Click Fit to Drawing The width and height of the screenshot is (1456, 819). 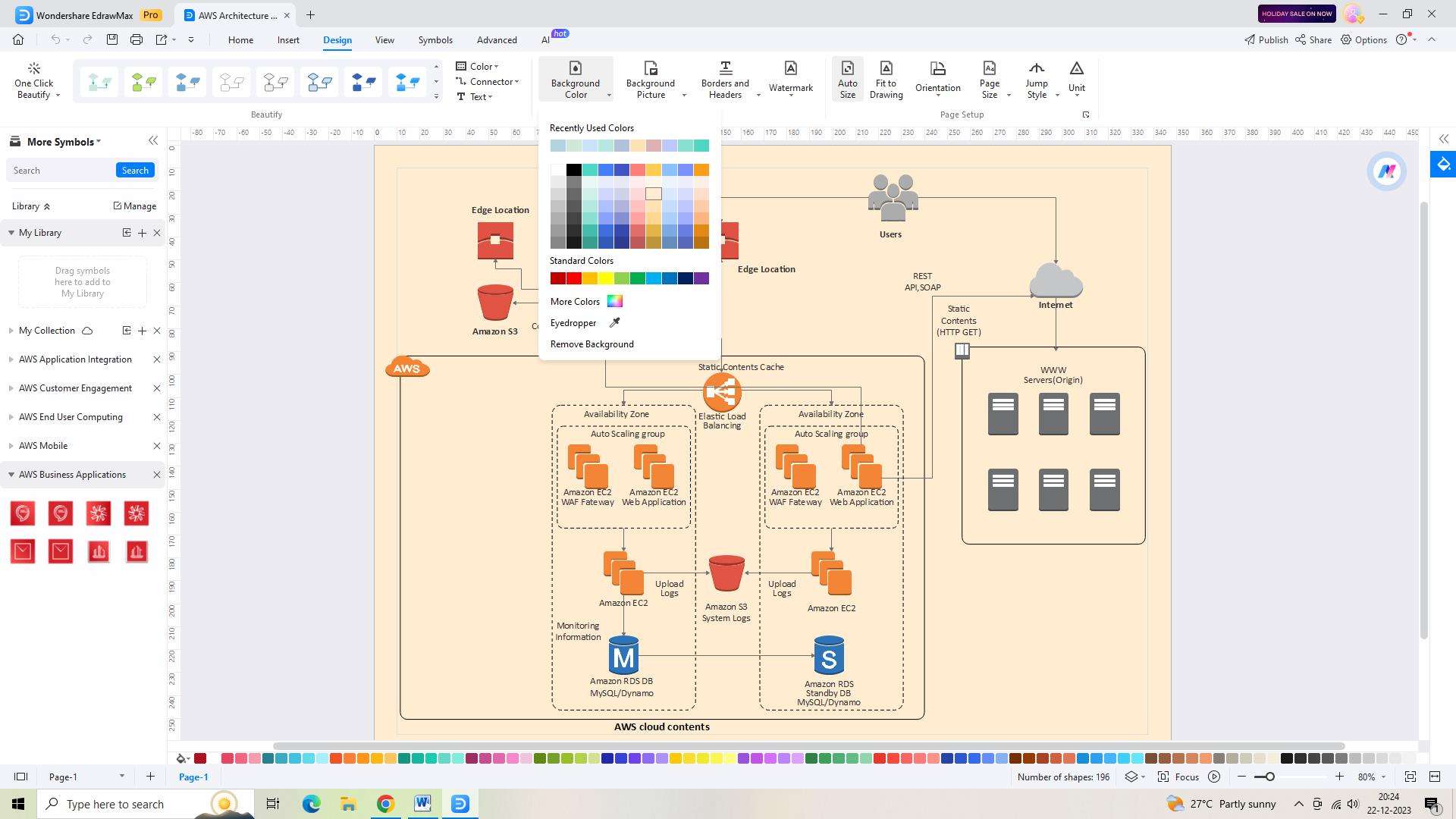point(886,80)
